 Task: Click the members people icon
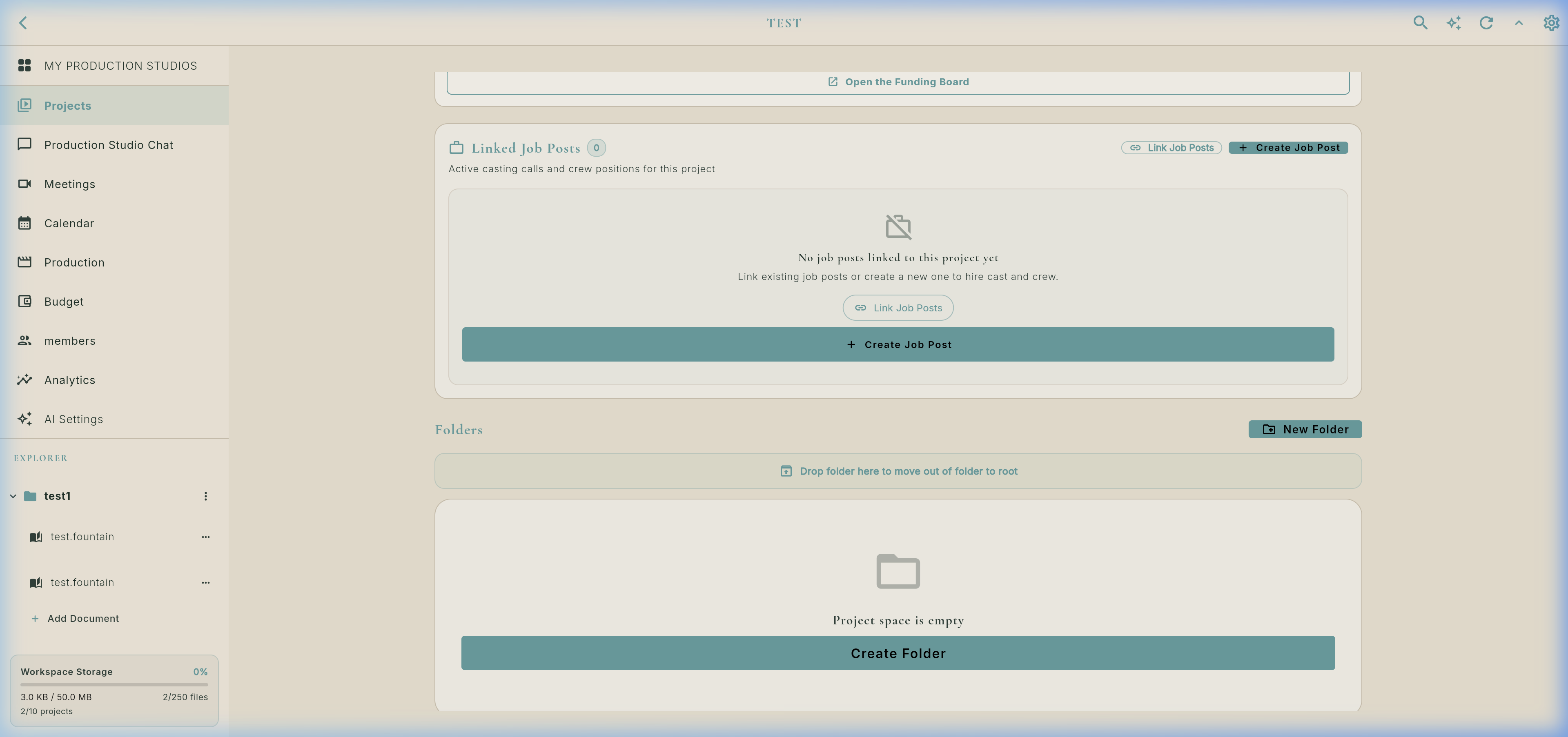(x=24, y=340)
